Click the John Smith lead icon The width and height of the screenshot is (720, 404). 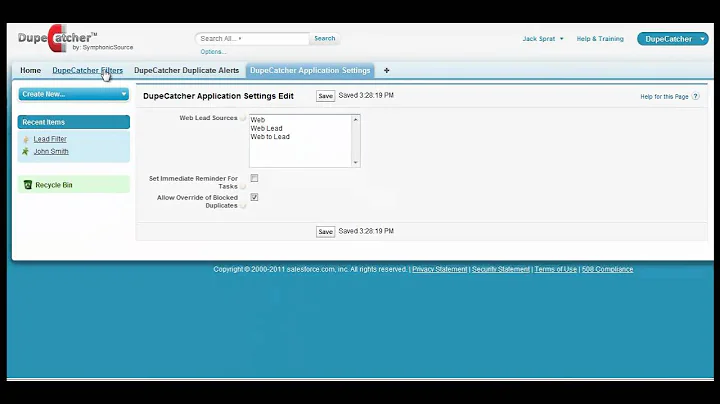click(26, 152)
